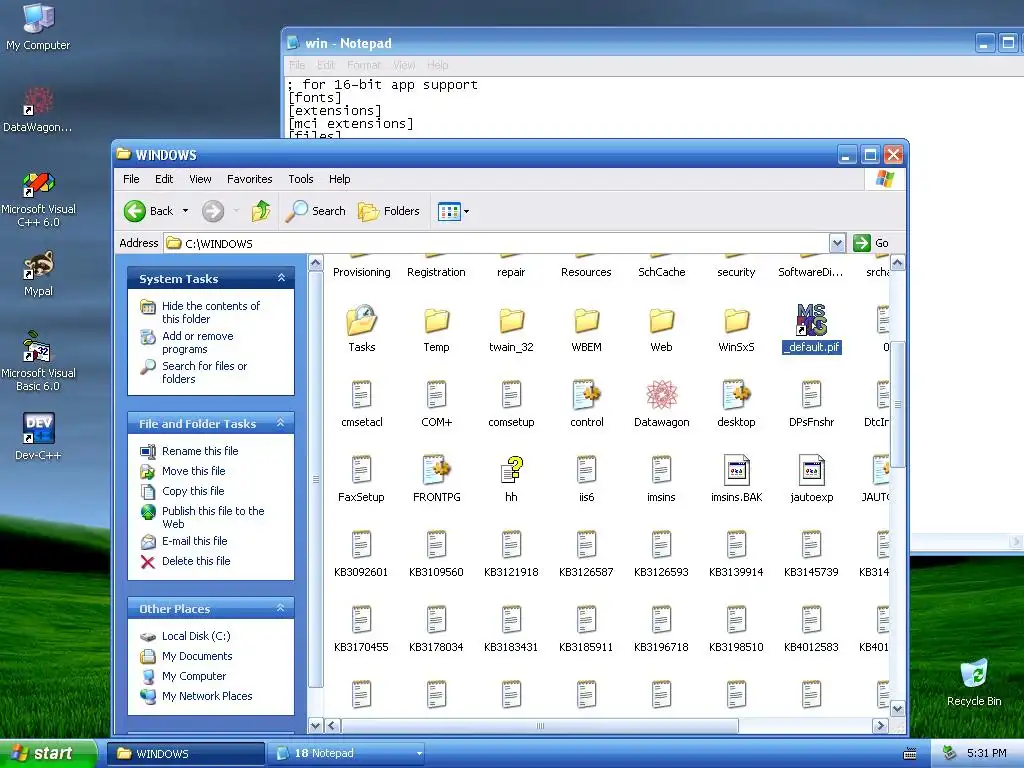Click the text area in win - Notepad
Screen dimensions: 1024x768
[653, 106]
